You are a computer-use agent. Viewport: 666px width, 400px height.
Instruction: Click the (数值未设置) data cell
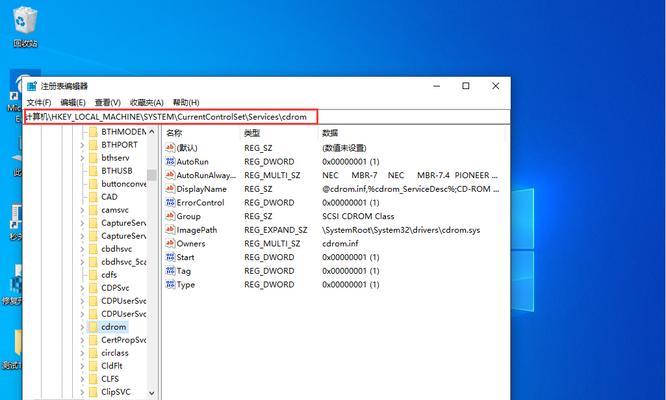coord(344,148)
